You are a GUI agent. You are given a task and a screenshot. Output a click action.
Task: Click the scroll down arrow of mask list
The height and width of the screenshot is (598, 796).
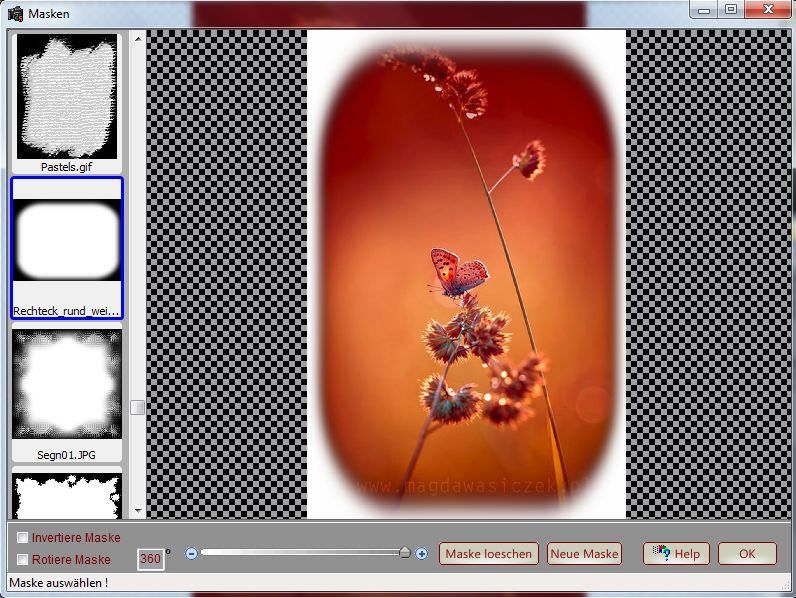(138, 511)
